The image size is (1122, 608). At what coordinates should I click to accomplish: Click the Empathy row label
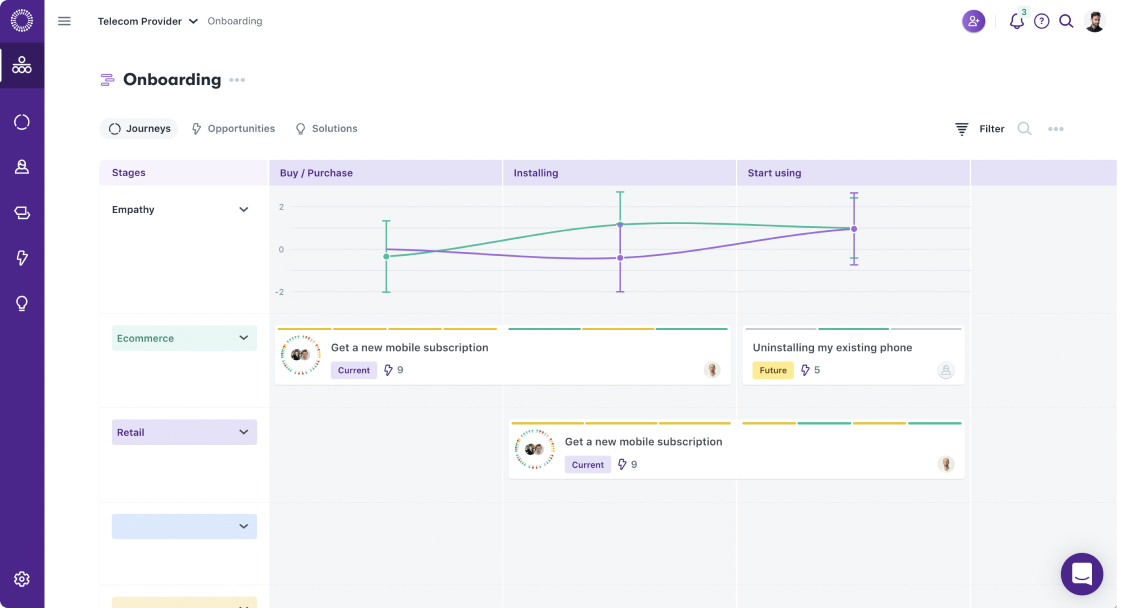point(133,210)
